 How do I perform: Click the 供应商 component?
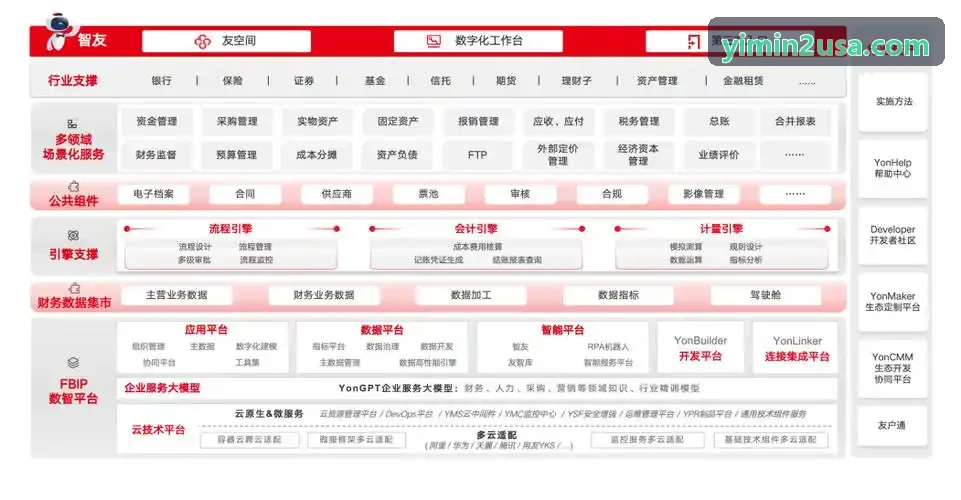pos(336,194)
